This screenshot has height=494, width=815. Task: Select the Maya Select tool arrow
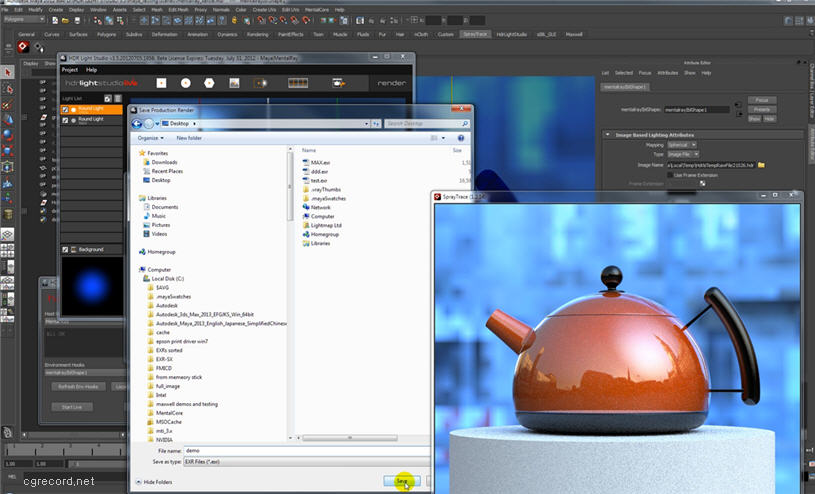(8, 73)
